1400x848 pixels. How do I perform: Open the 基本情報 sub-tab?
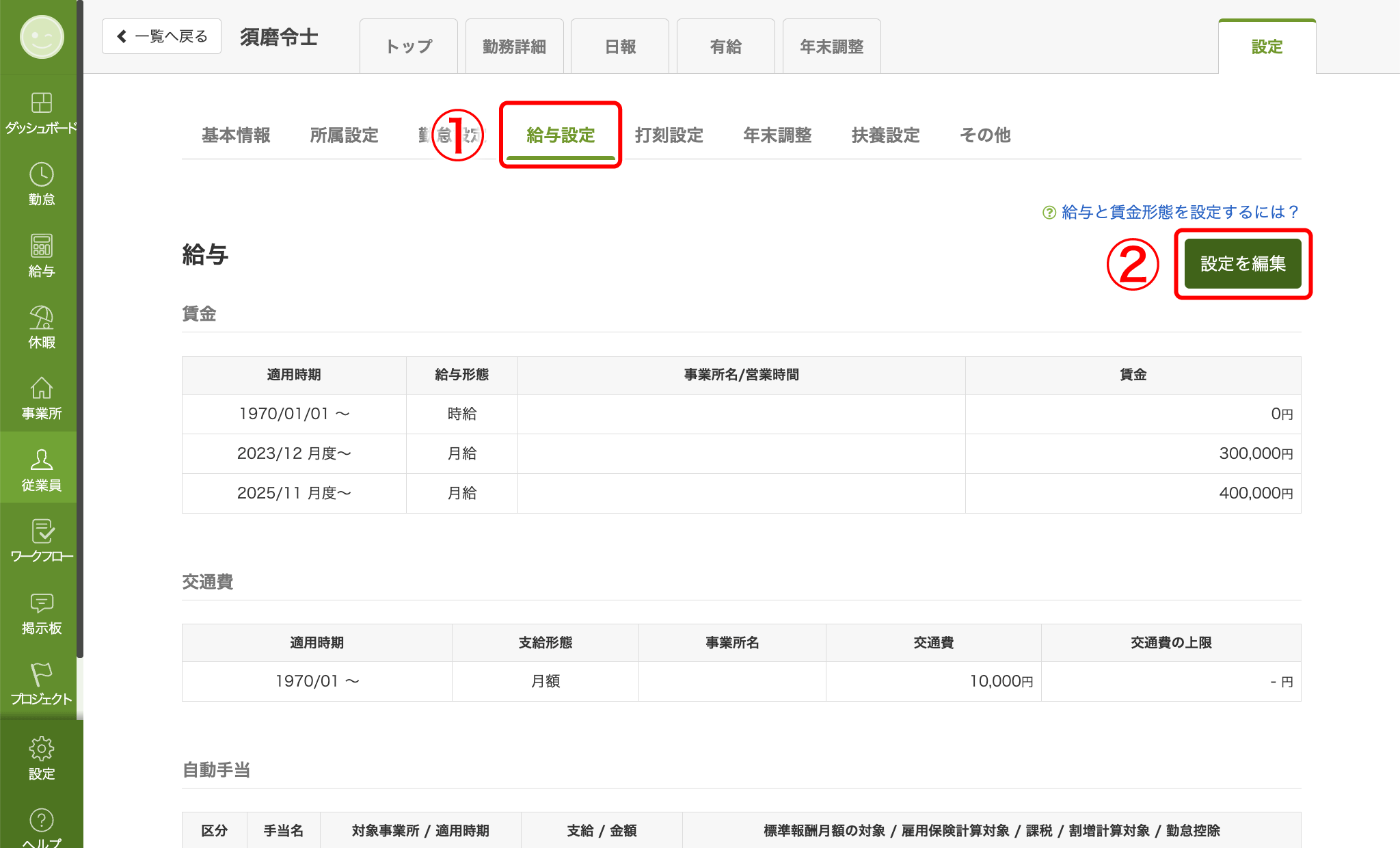(x=236, y=135)
